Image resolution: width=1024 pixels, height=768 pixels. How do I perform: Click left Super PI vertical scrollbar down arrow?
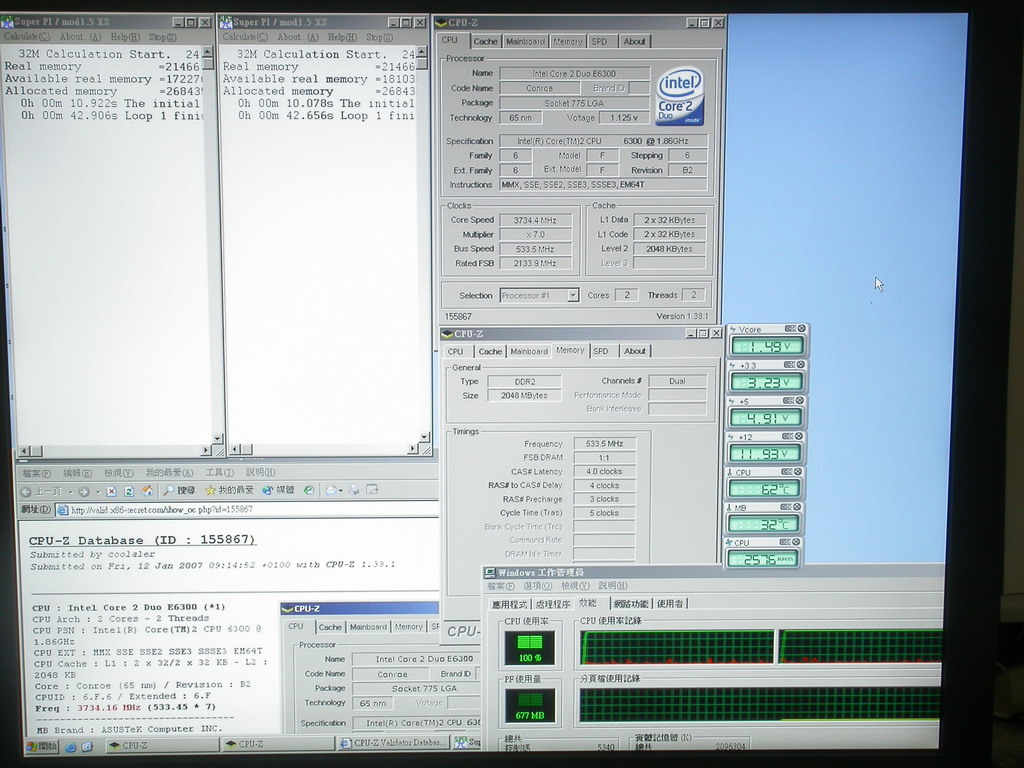(218, 439)
